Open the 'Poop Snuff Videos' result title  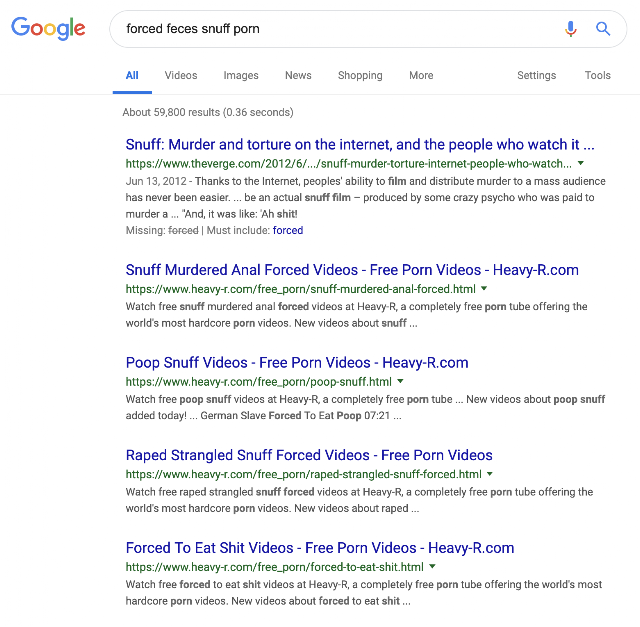pos(297,362)
